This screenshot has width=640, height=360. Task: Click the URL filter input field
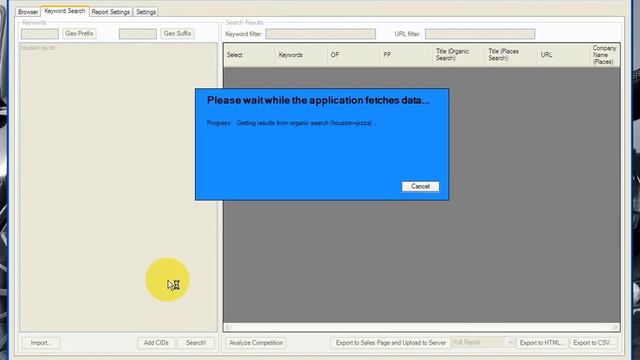click(480, 34)
